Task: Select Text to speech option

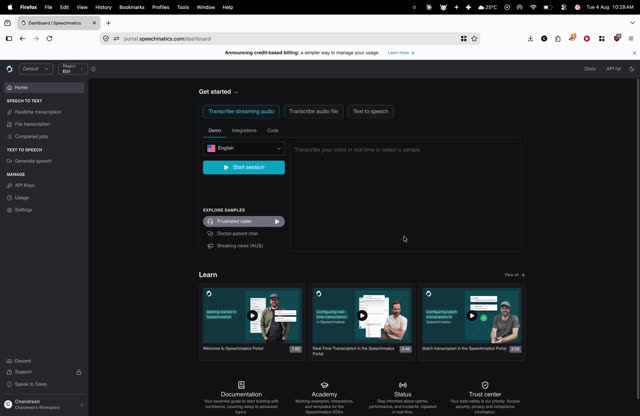Action: [x=371, y=111]
